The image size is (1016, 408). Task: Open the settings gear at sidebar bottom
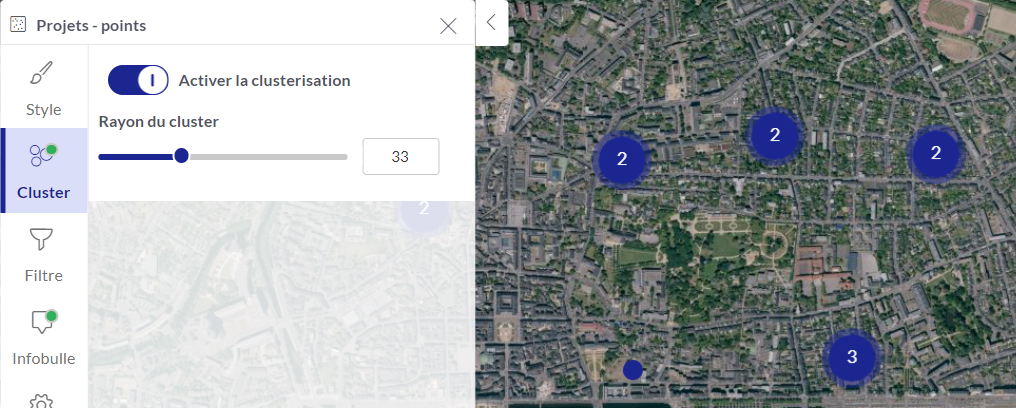pyautogui.click(x=41, y=402)
